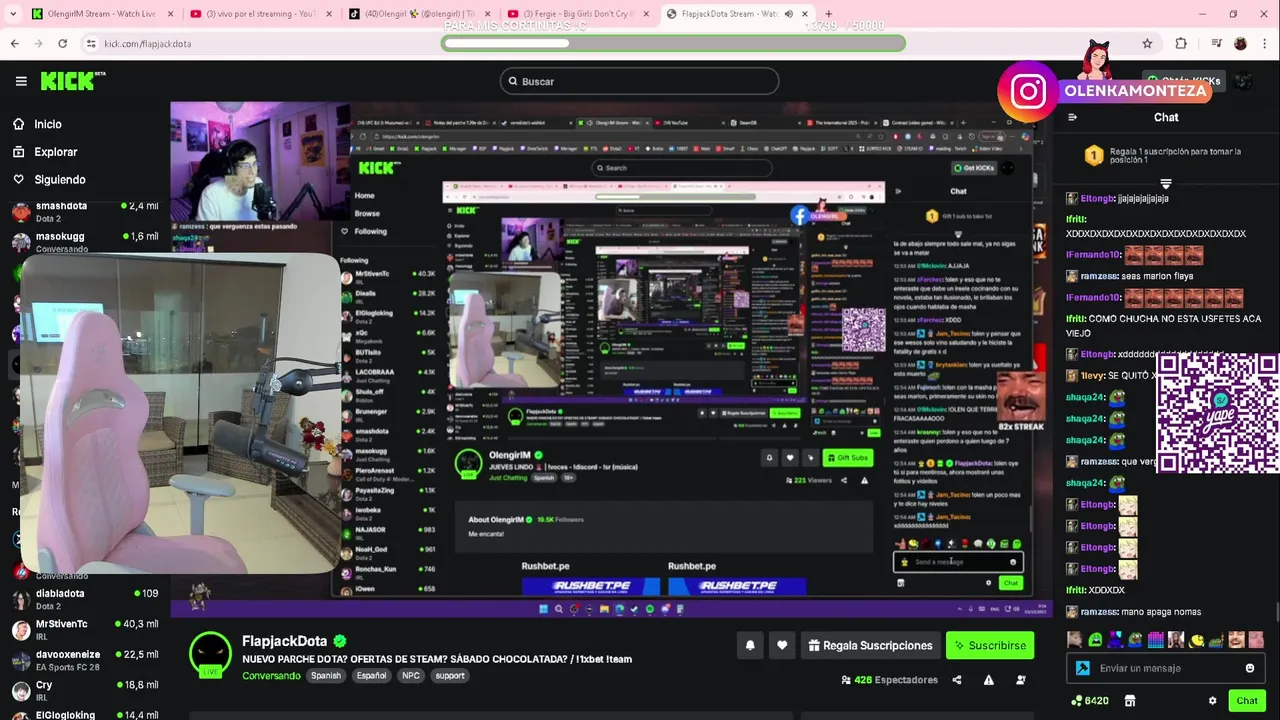The height and width of the screenshot is (720, 1280).
Task: Click the share stream icon
Action: [957, 680]
